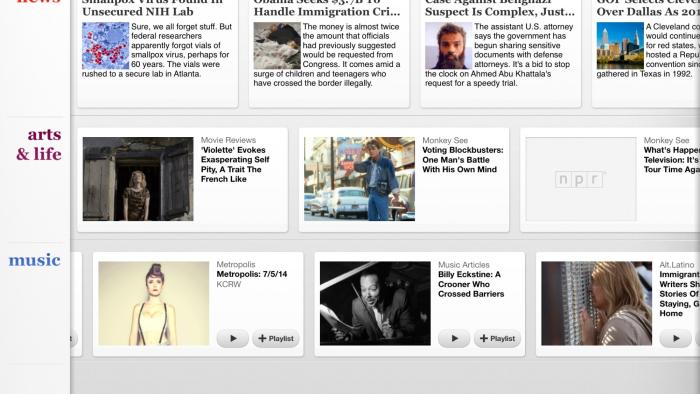Open Billy Eckstine black-and-white photo
700x394 pixels.
click(375, 303)
